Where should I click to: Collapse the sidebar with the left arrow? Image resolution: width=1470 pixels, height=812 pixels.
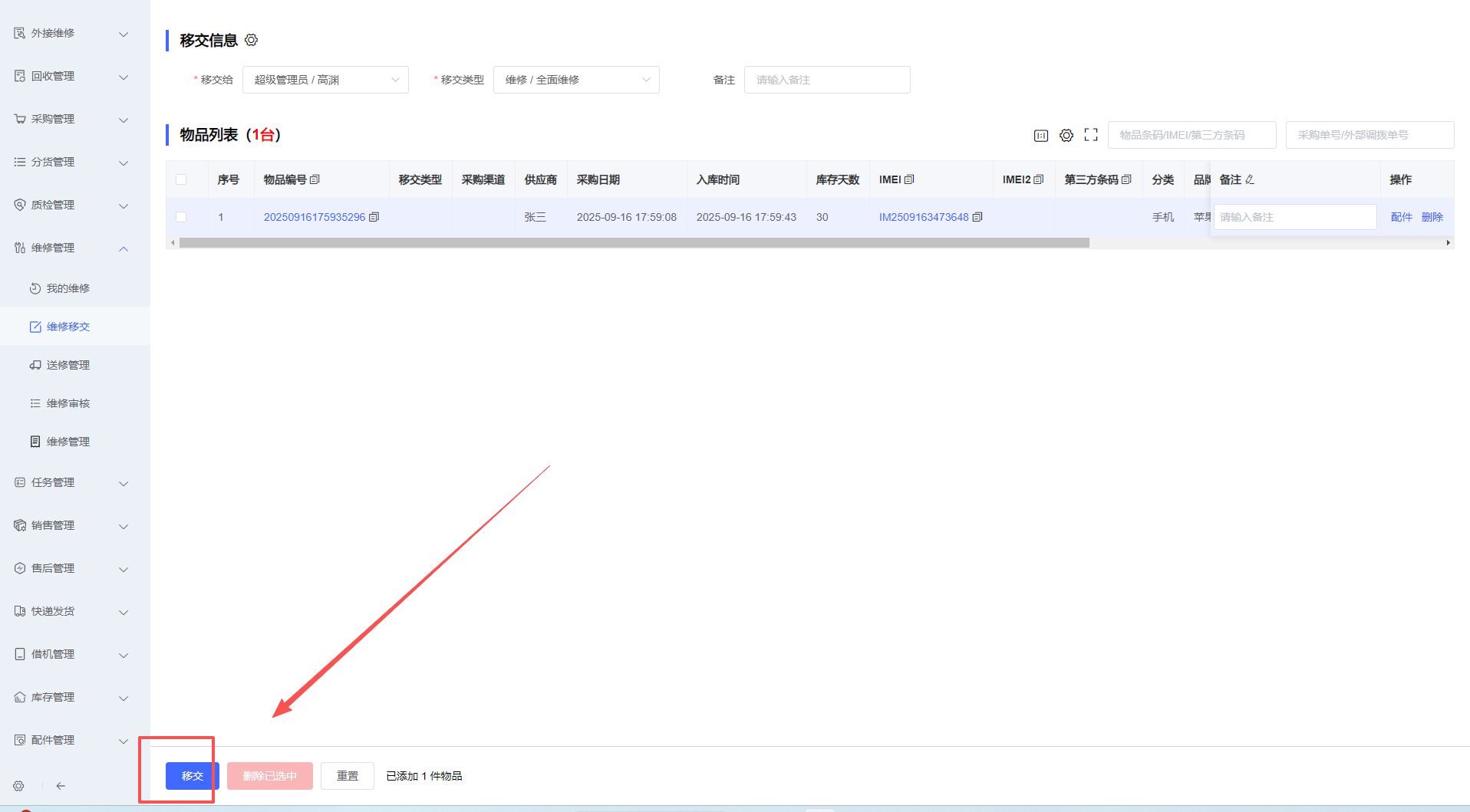coord(61,786)
